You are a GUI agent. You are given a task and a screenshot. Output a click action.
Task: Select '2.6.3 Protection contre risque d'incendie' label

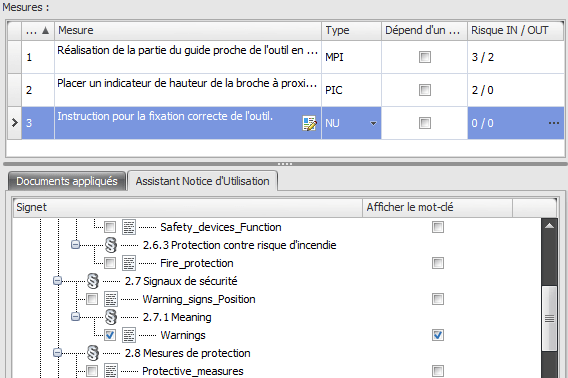click(x=239, y=245)
